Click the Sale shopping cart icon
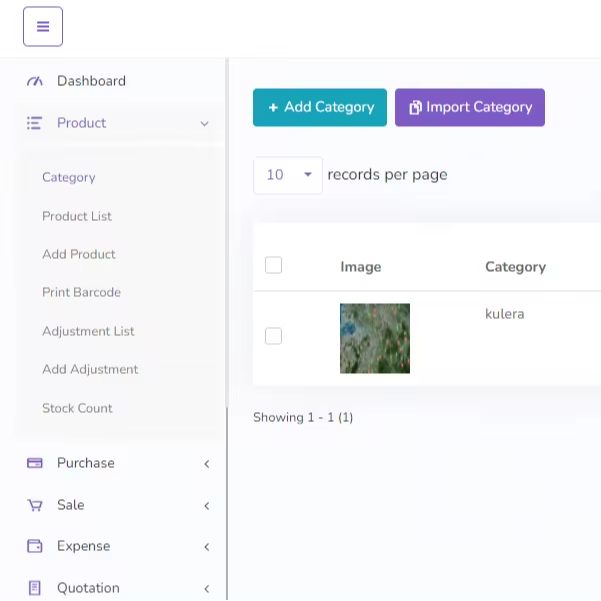 pyautogui.click(x=35, y=505)
